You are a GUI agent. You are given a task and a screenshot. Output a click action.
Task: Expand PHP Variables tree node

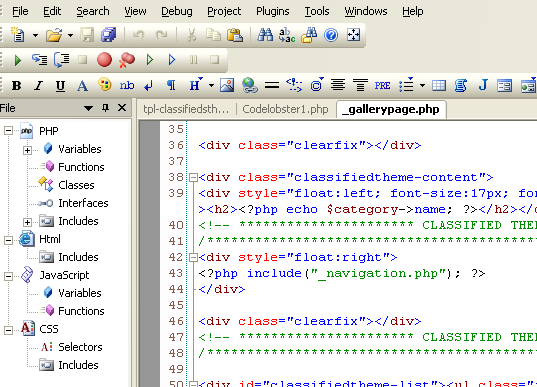tap(27, 150)
